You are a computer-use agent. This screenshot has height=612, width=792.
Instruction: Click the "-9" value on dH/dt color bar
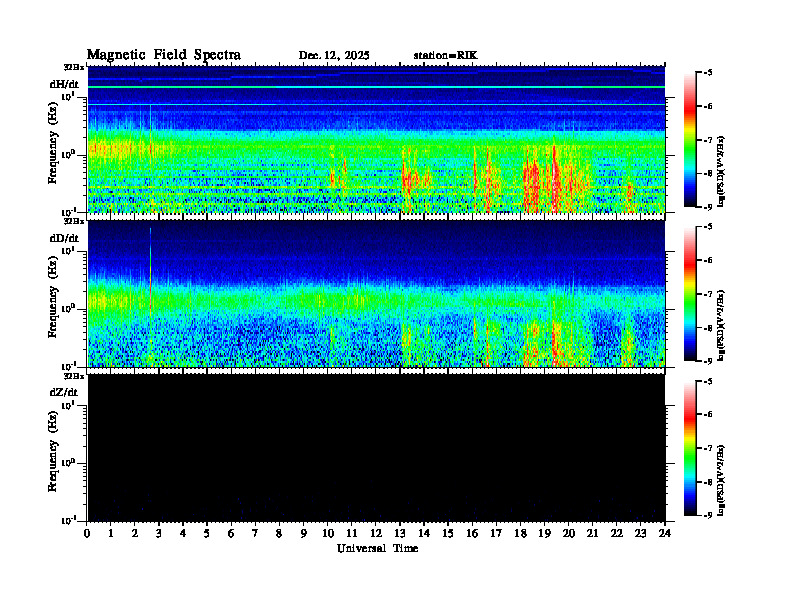[x=708, y=207]
